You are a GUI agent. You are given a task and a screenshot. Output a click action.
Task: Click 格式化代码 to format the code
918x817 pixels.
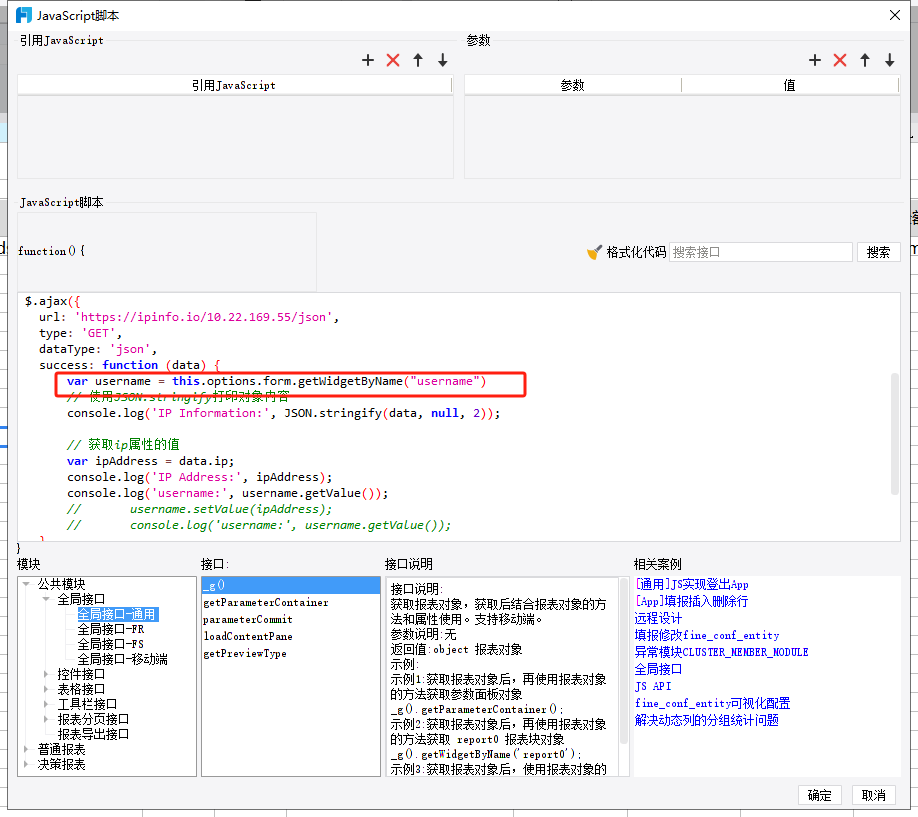point(626,252)
